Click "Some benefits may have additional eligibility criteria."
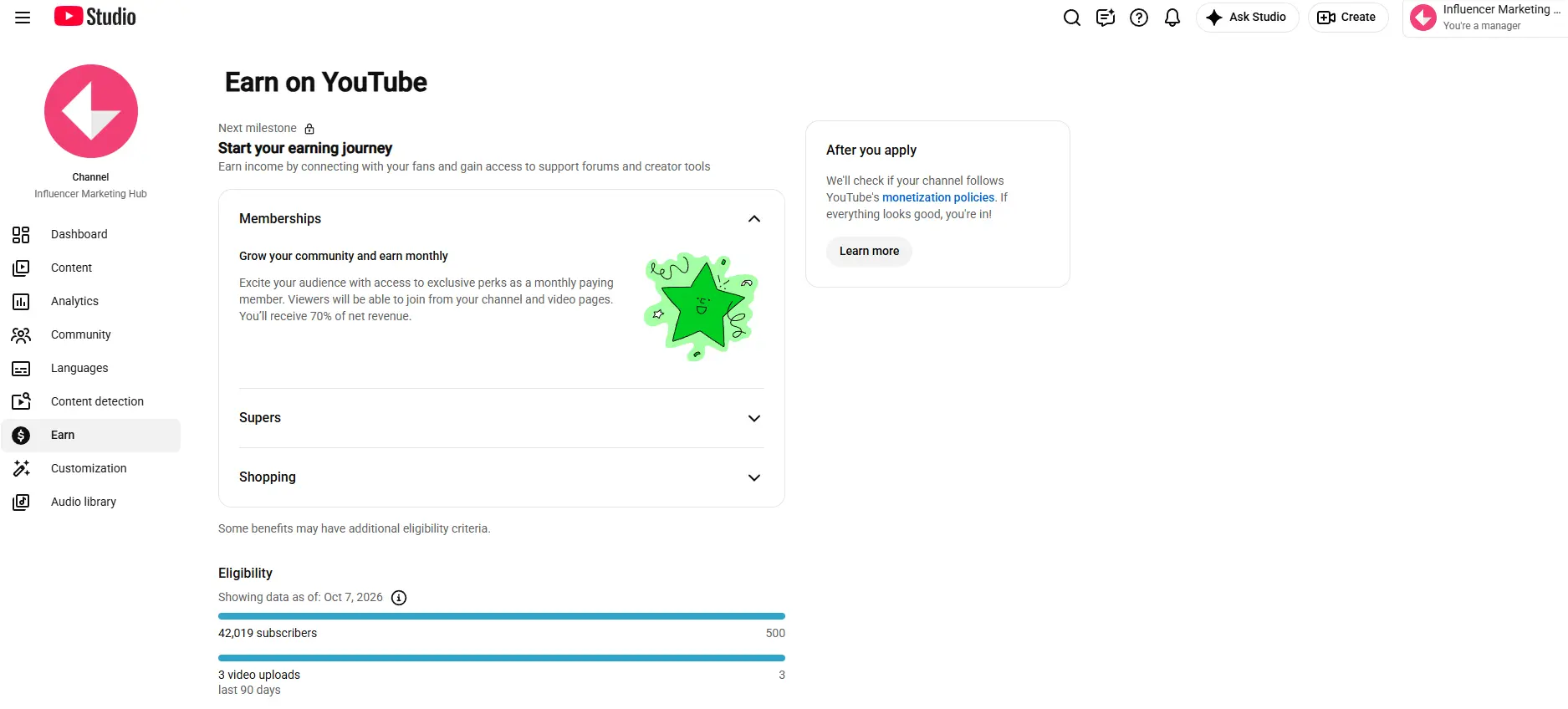1568x709 pixels. click(x=355, y=528)
